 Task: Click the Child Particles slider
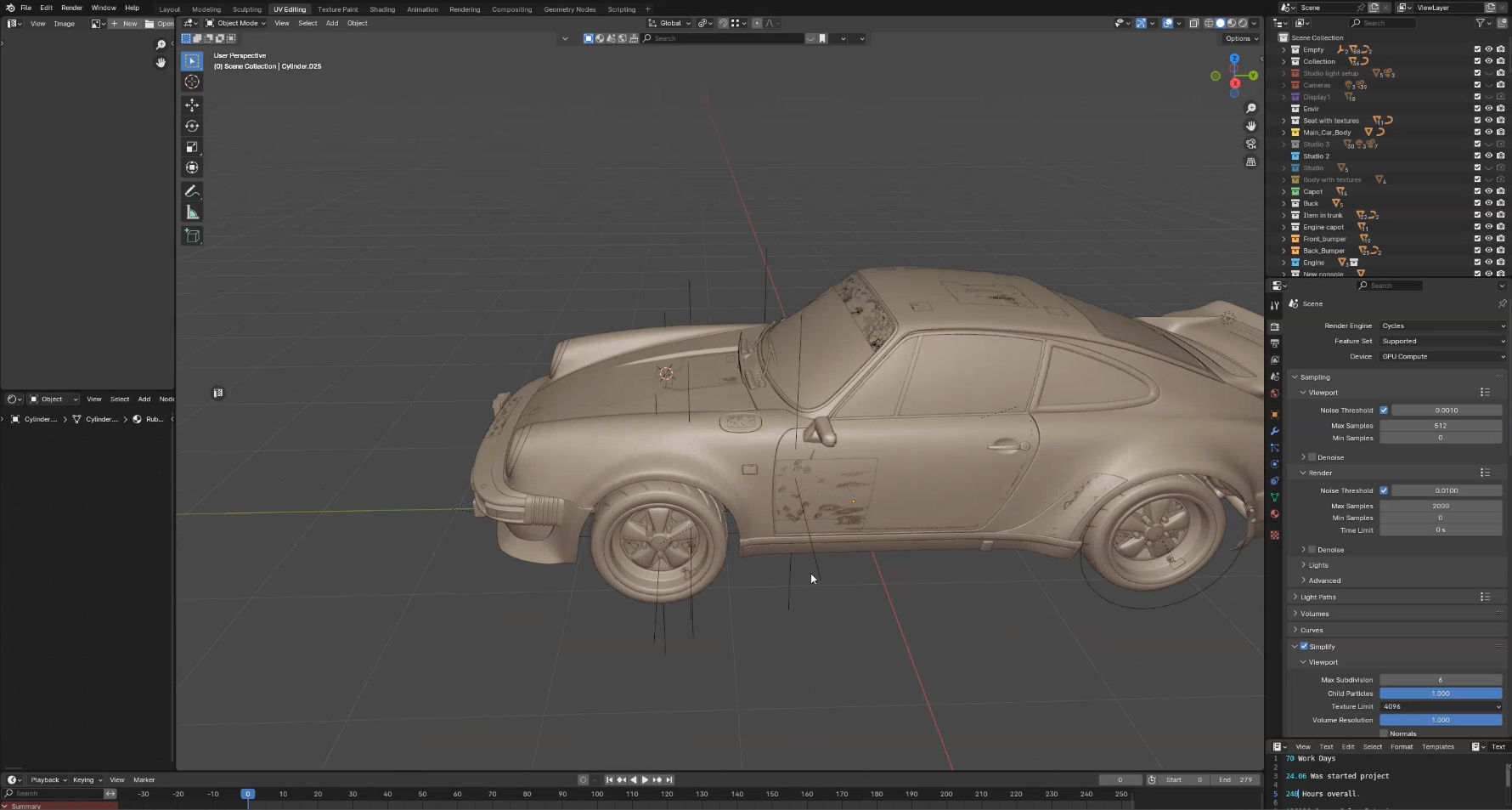[1440, 694]
